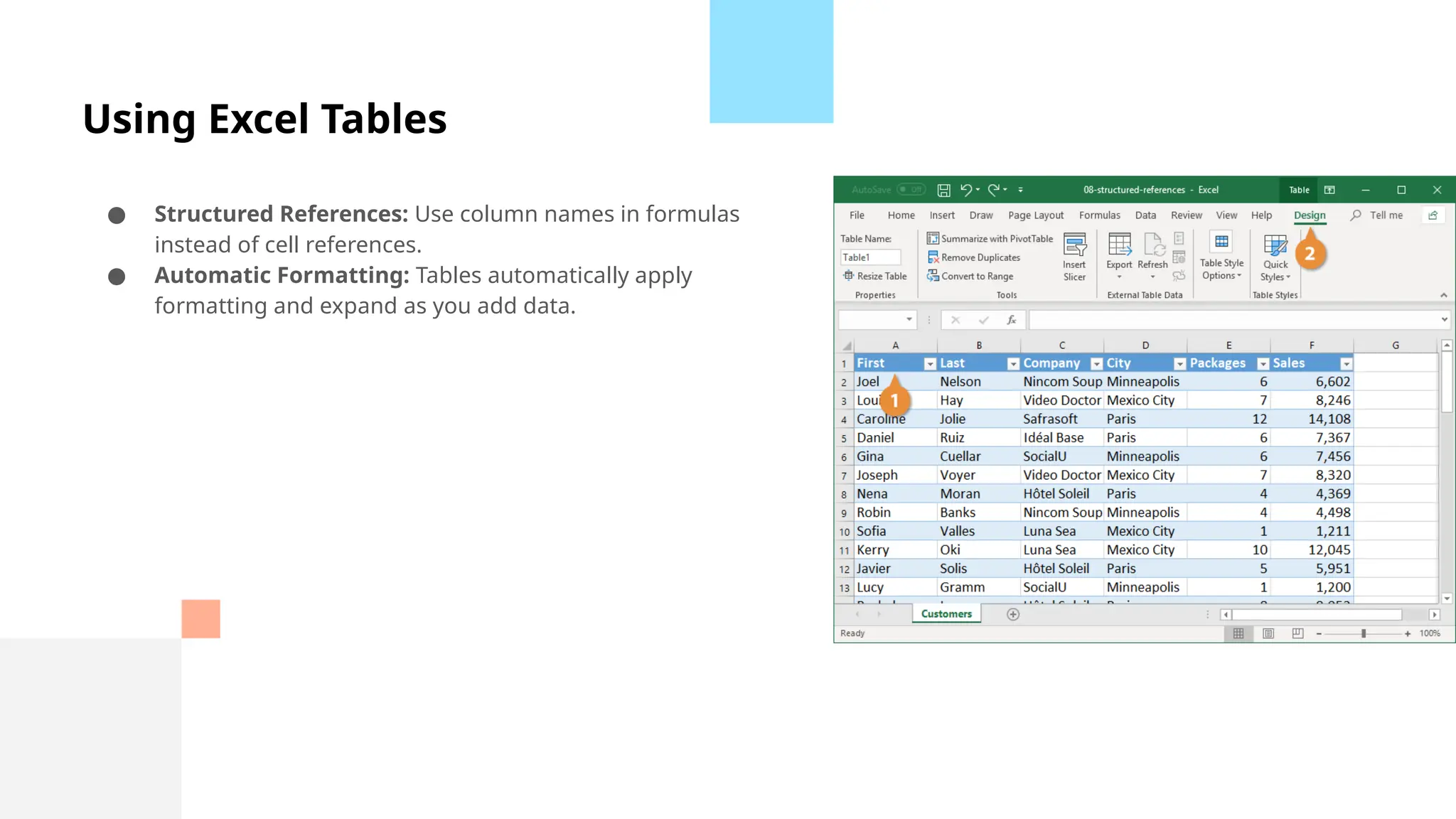Image resolution: width=1456 pixels, height=819 pixels.
Task: Collapse the ribbon with the caret
Action: (x=1443, y=295)
